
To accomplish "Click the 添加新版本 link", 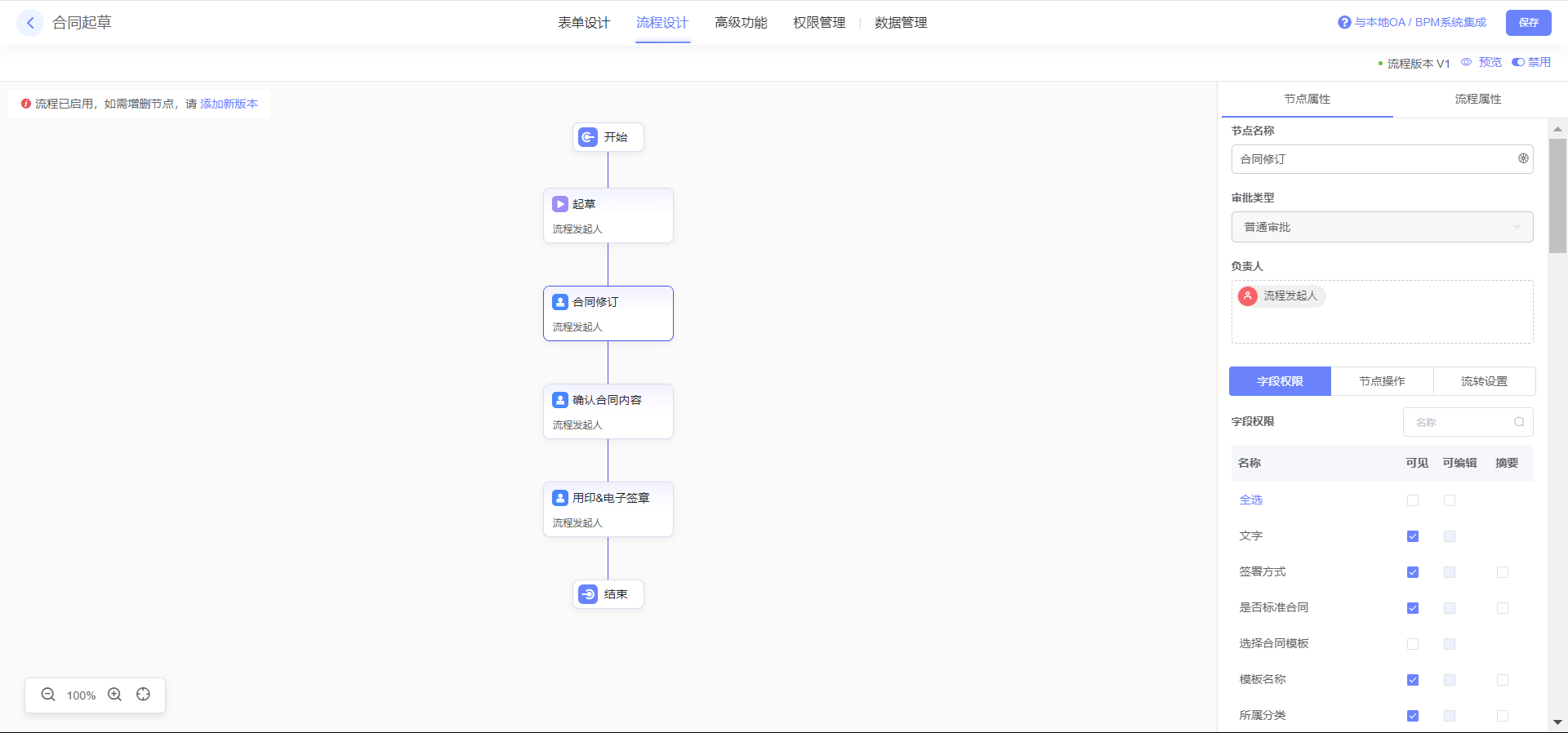I will [x=229, y=104].
